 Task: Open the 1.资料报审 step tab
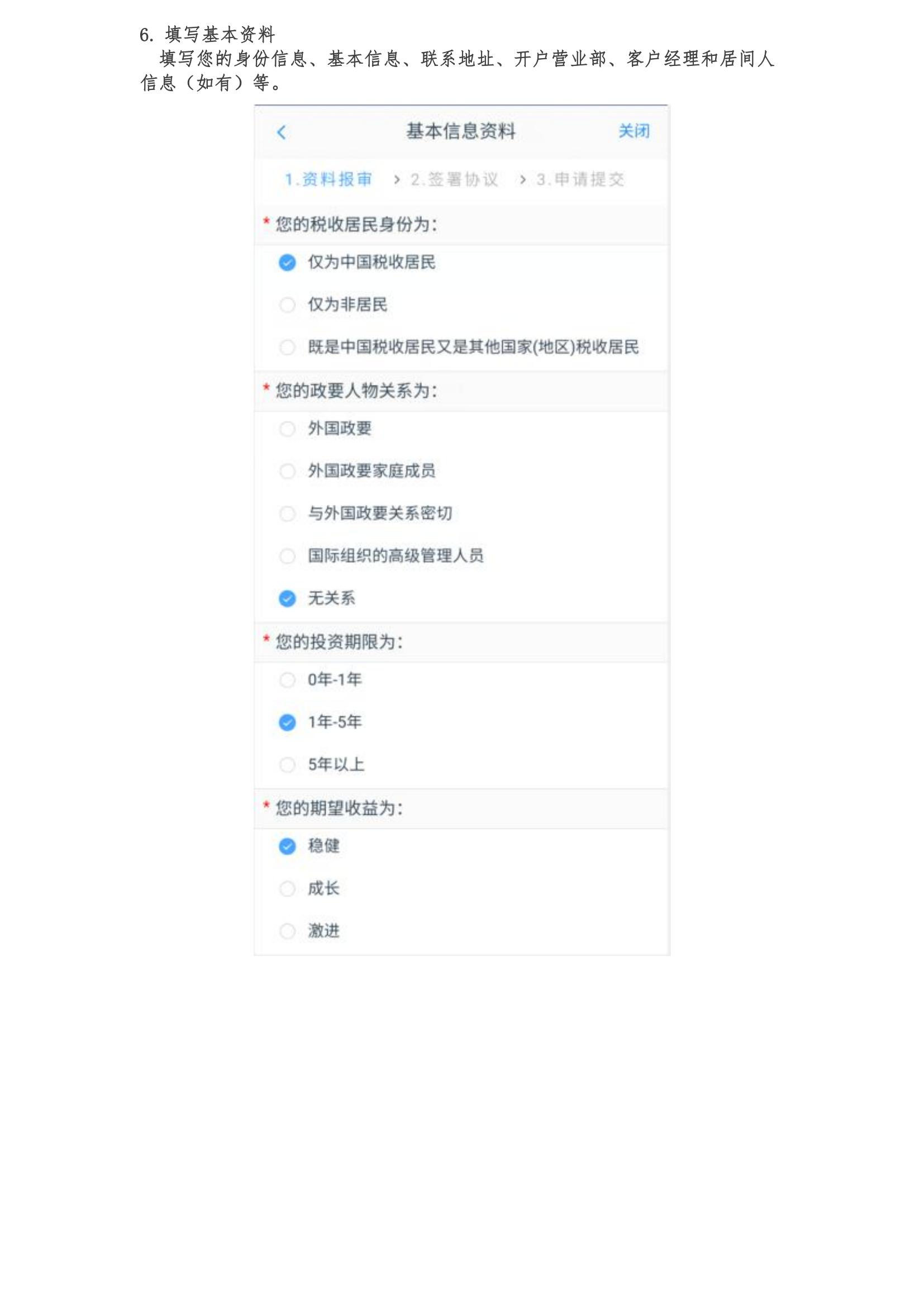[x=328, y=180]
